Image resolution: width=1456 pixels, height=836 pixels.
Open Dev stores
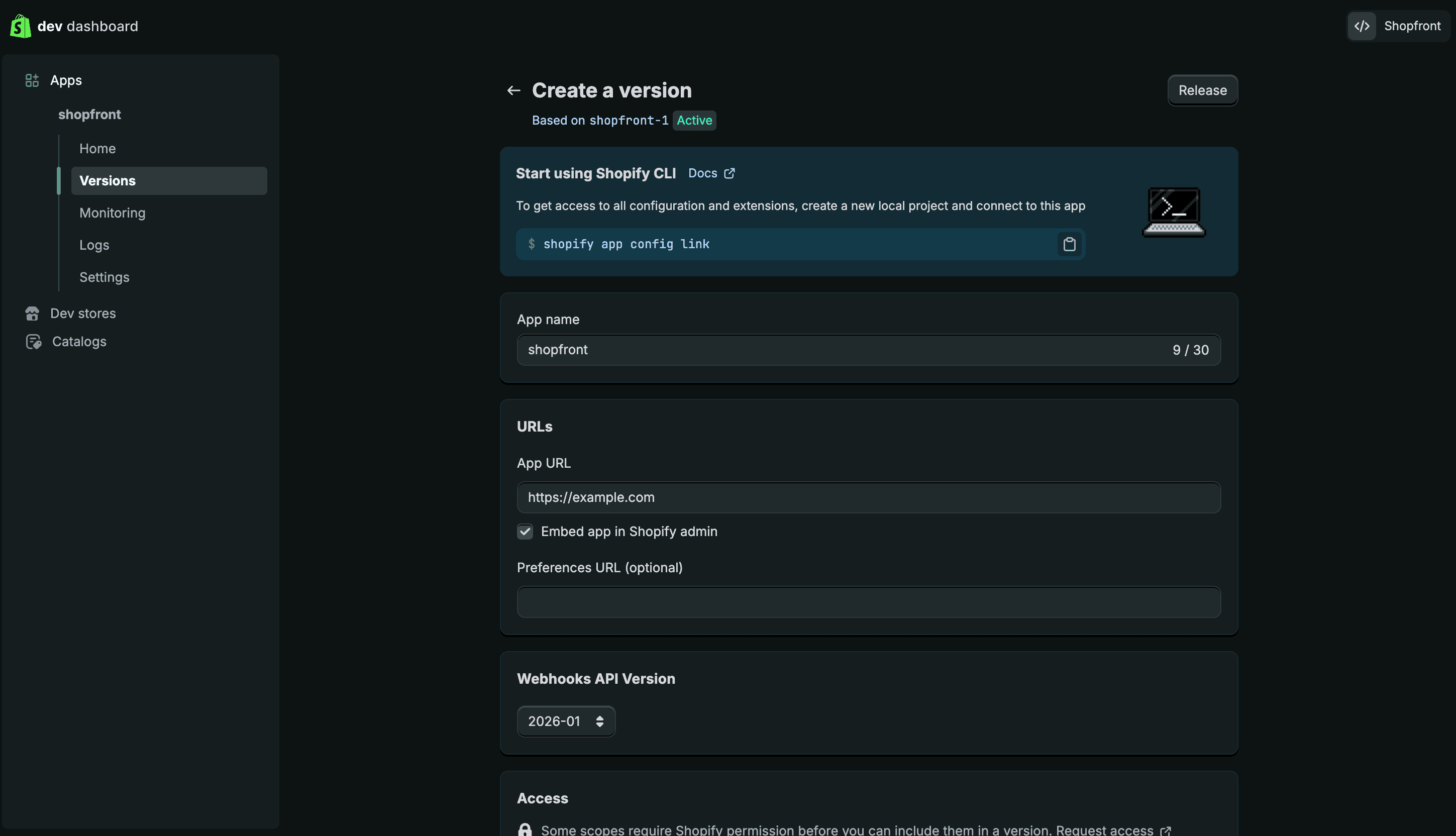(83, 313)
